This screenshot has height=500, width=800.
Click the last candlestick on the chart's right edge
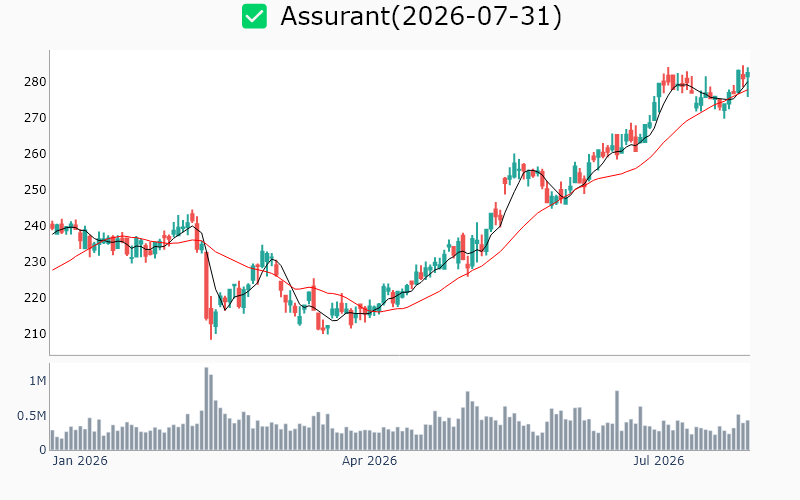[x=748, y=81]
